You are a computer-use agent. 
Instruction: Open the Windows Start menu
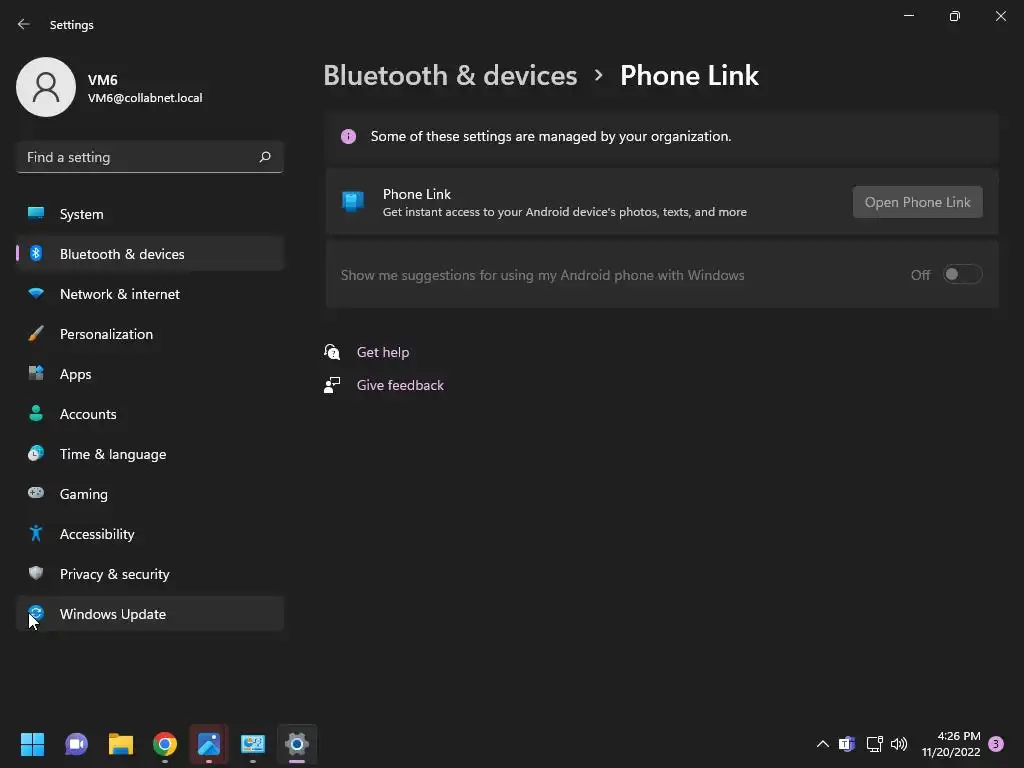tap(32, 744)
